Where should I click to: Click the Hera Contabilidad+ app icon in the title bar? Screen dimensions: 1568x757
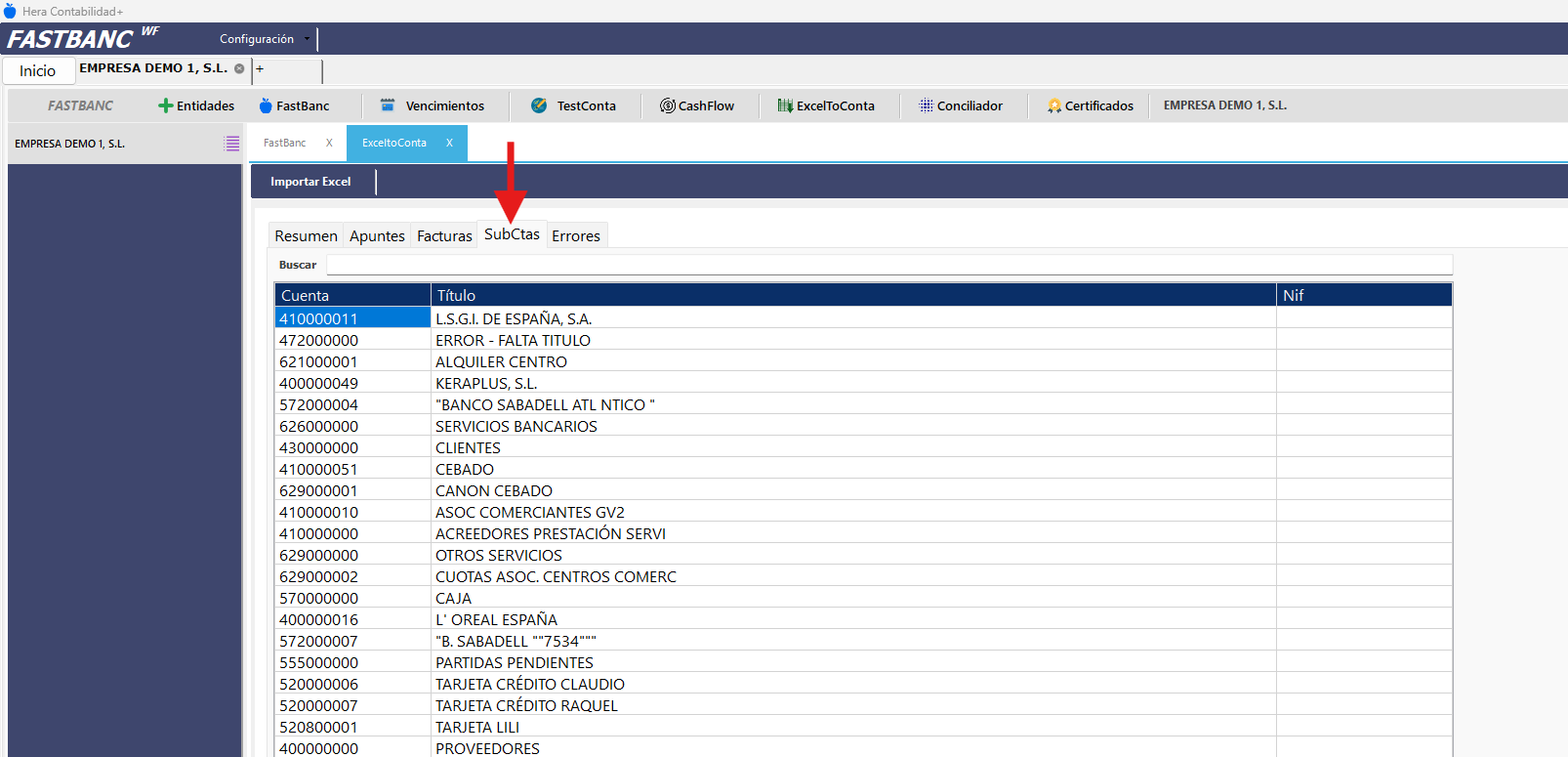[10, 11]
